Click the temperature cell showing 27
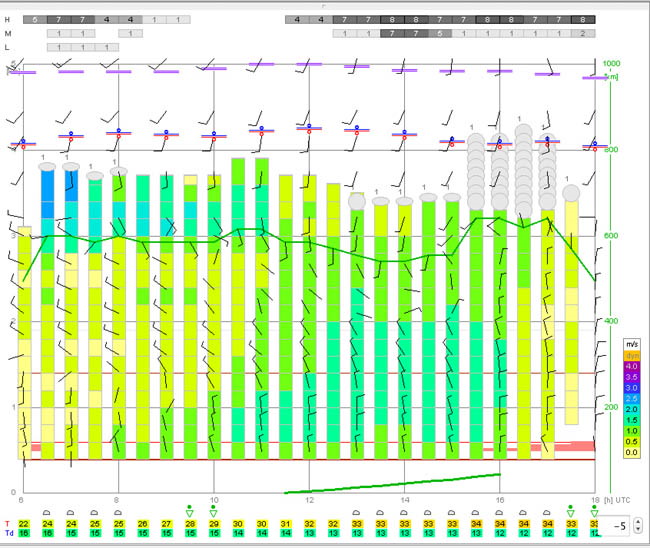 tap(166, 524)
